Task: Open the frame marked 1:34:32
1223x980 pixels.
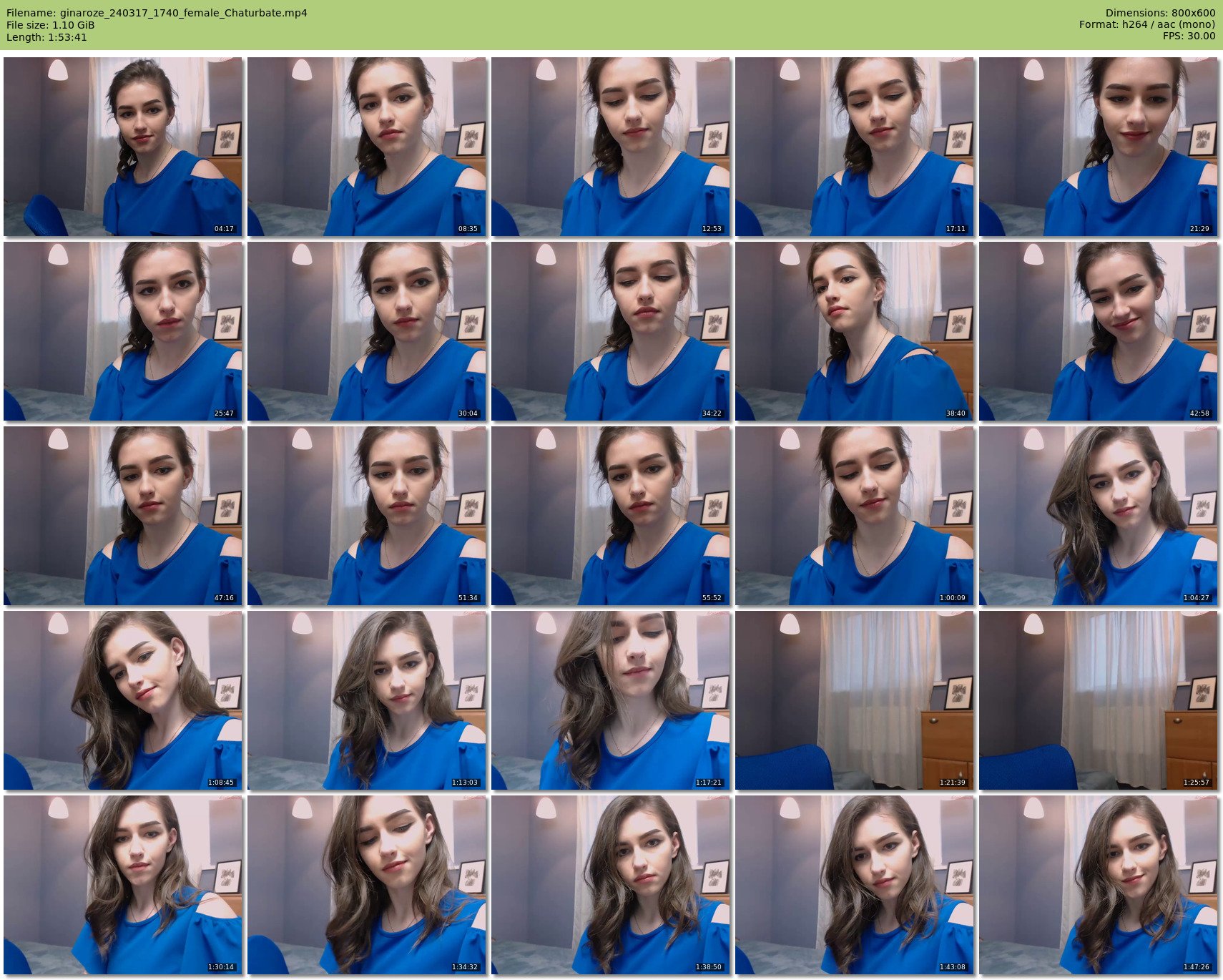Action: coord(367,885)
